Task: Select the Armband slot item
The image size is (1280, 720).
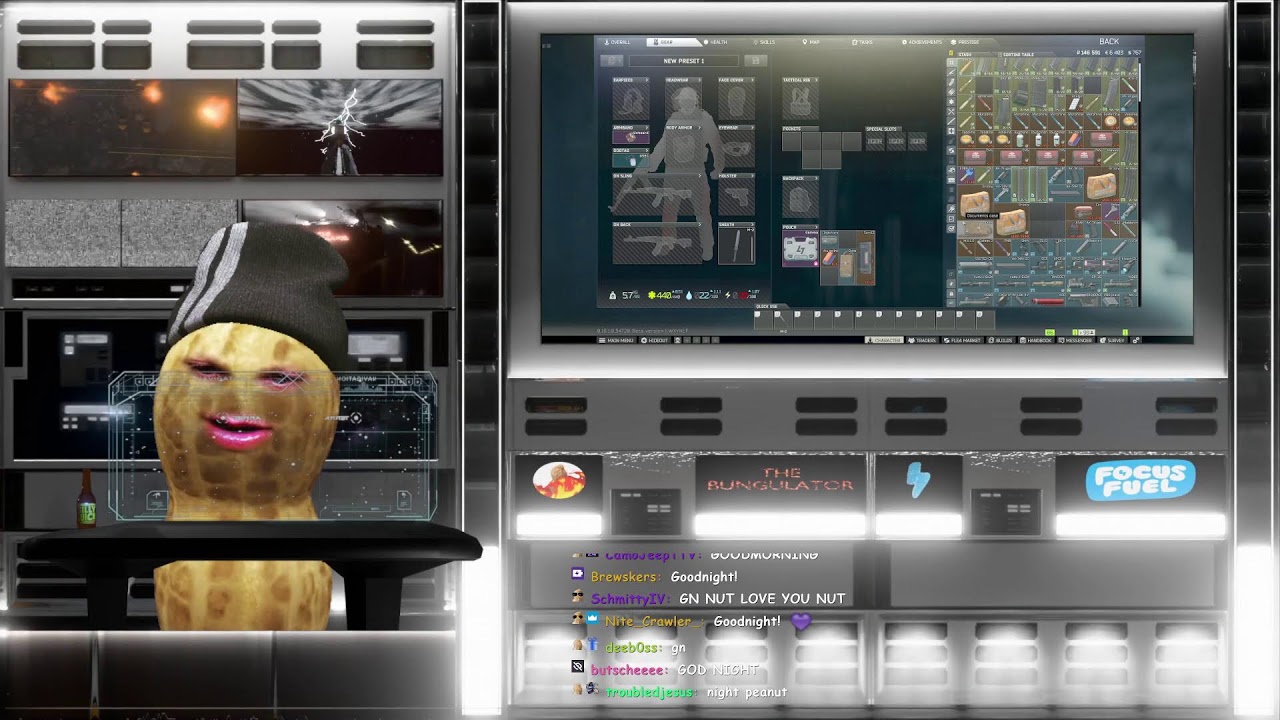Action: [x=631, y=136]
